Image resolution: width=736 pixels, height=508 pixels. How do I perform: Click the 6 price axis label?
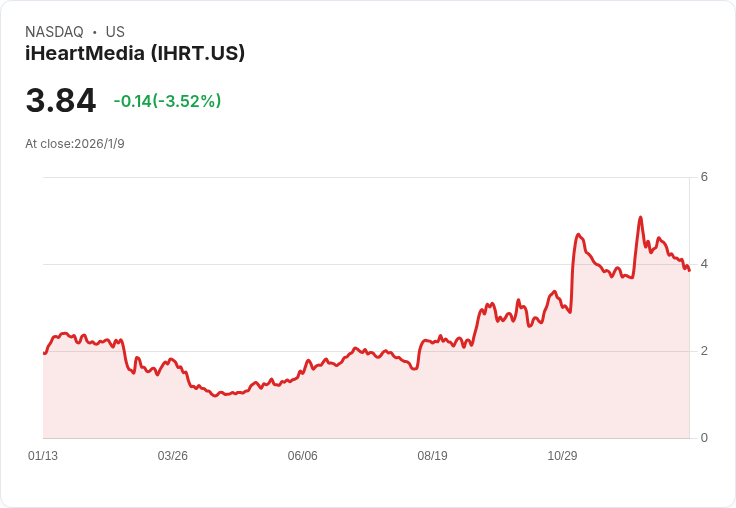(704, 177)
